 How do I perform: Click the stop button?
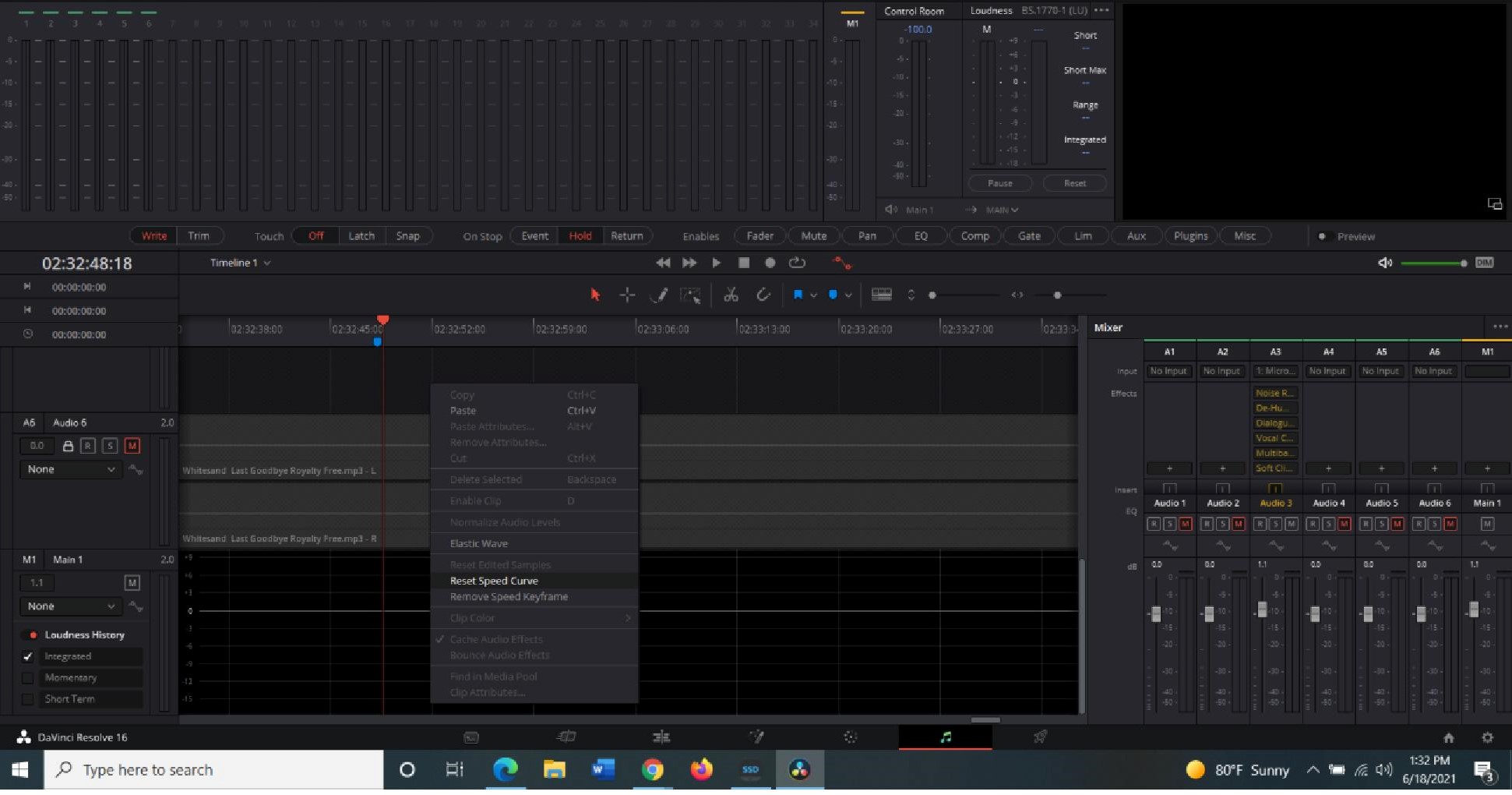[744, 263]
